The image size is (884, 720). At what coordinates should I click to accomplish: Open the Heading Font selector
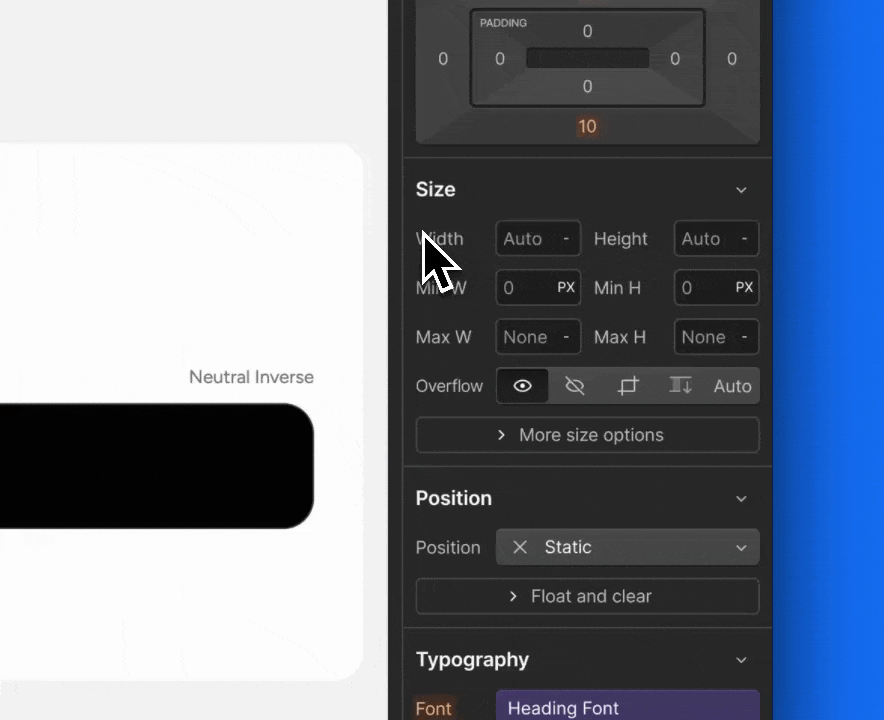627,707
